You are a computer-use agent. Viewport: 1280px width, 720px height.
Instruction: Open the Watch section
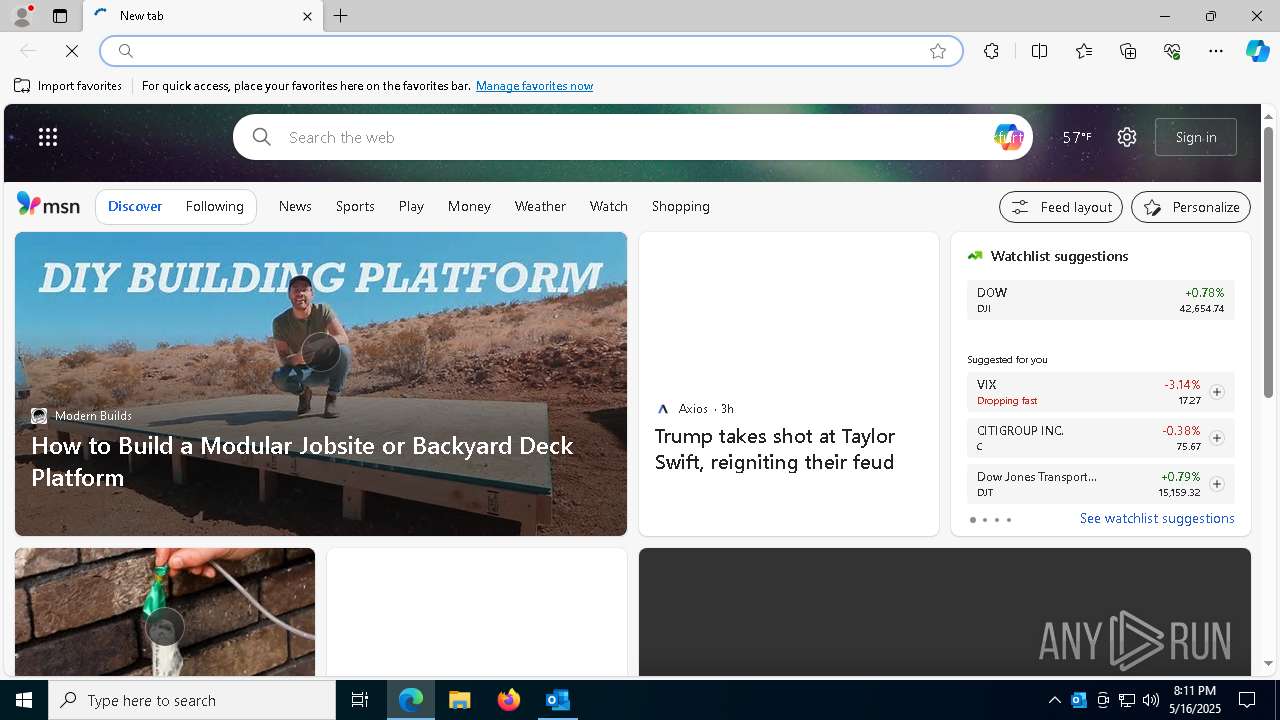[x=609, y=206]
